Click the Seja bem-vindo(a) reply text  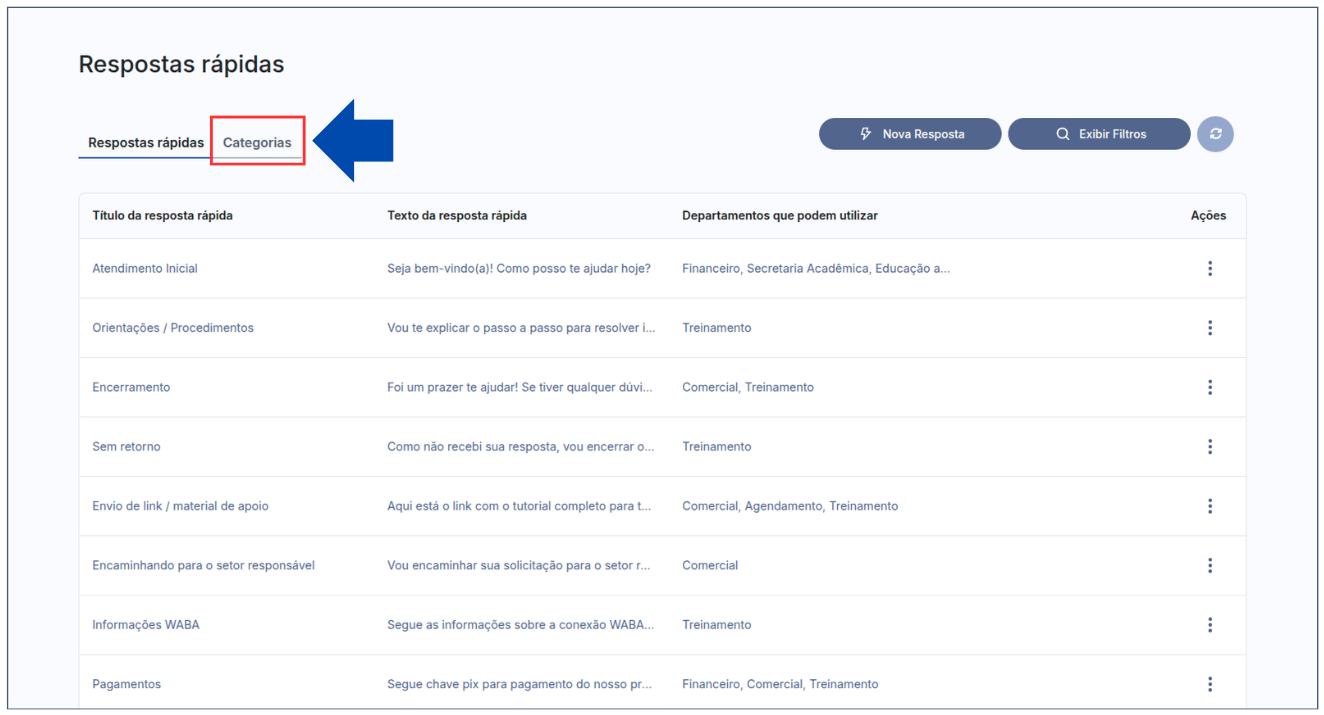coord(519,268)
